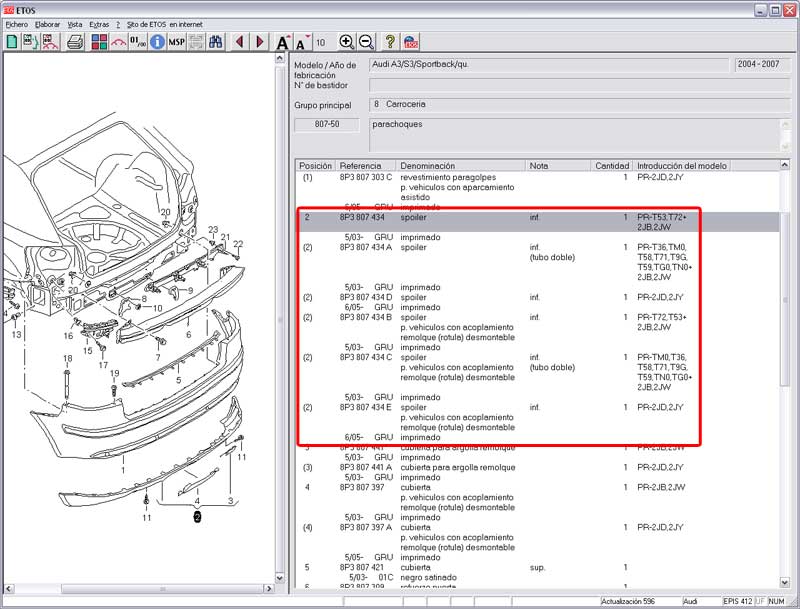Click the font size field showing 10

click(321, 42)
